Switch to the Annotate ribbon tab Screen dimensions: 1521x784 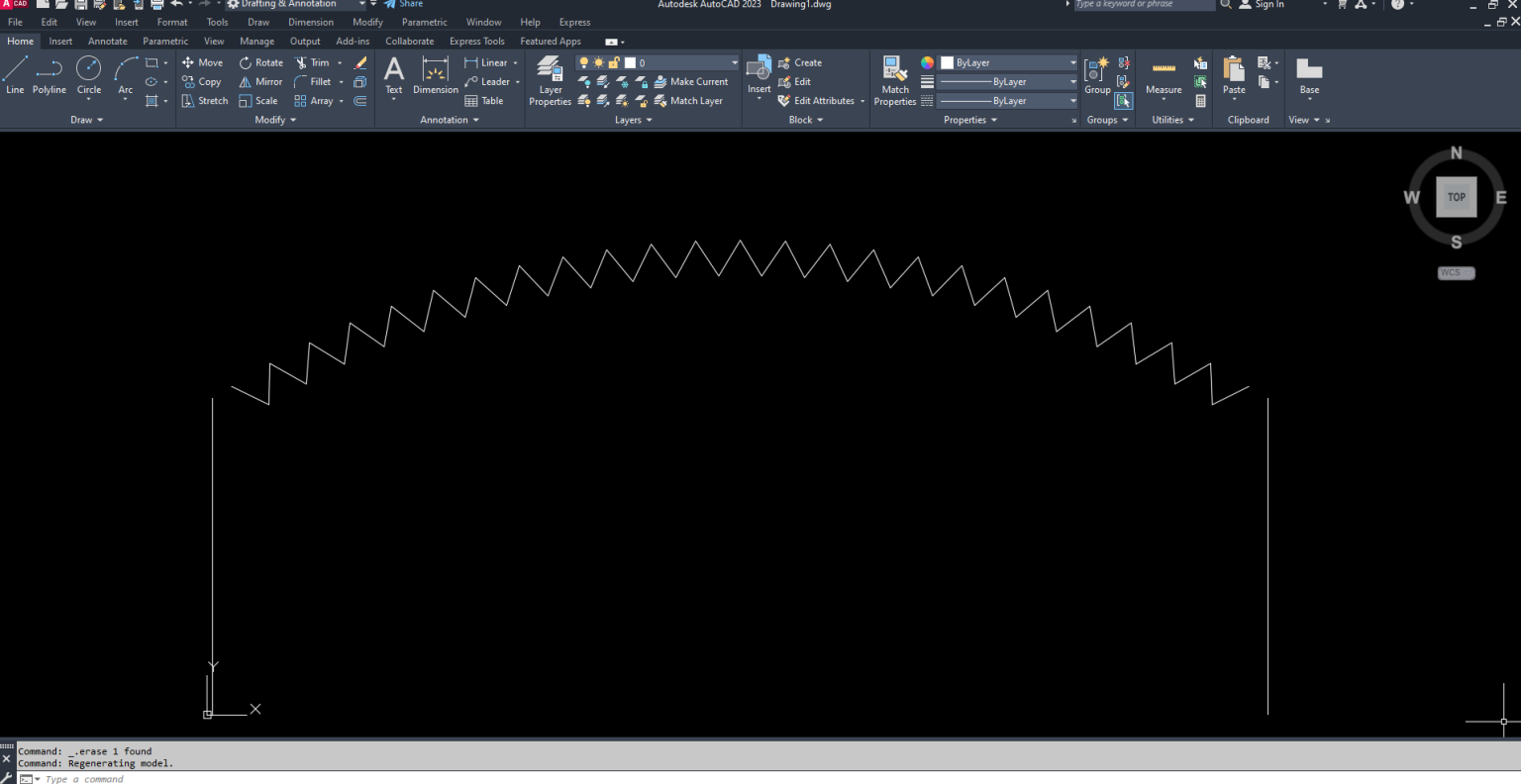[107, 42]
